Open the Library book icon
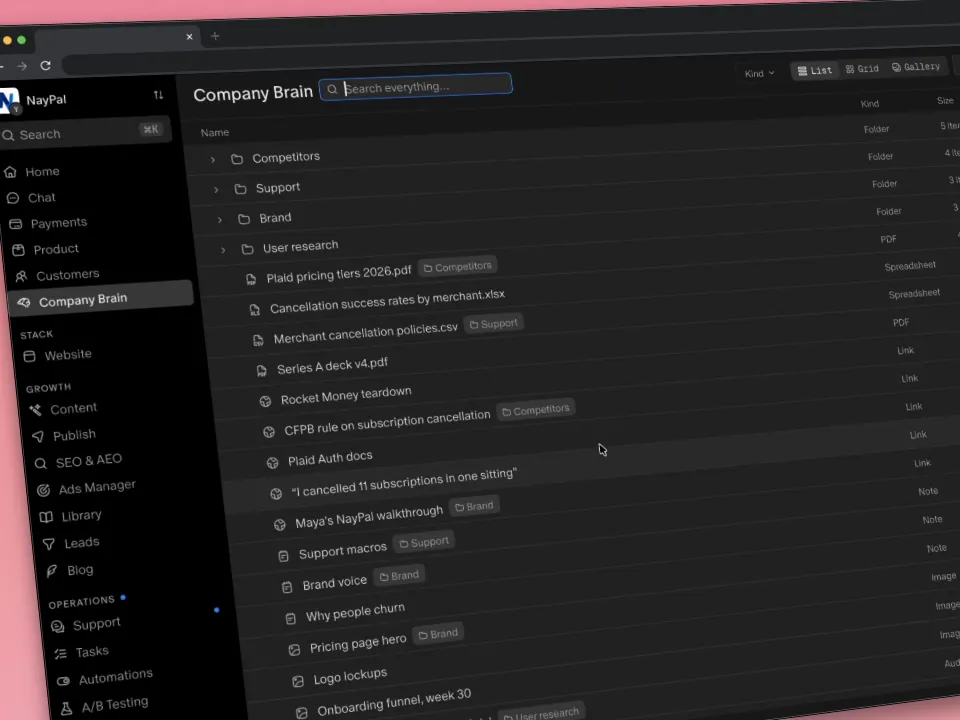This screenshot has width=960, height=720. [46, 517]
